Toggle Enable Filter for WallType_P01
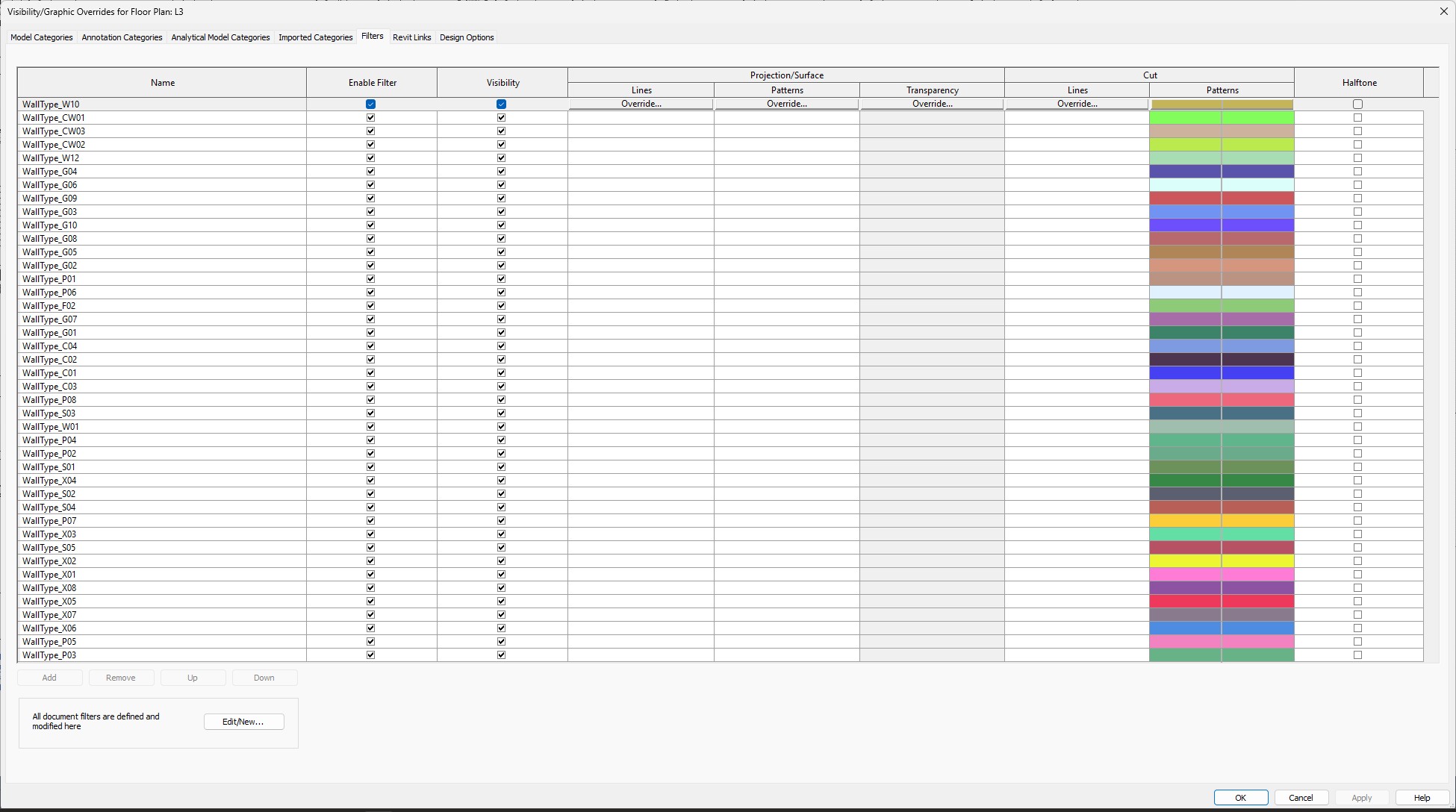Image resolution: width=1456 pixels, height=812 pixels. coord(370,279)
